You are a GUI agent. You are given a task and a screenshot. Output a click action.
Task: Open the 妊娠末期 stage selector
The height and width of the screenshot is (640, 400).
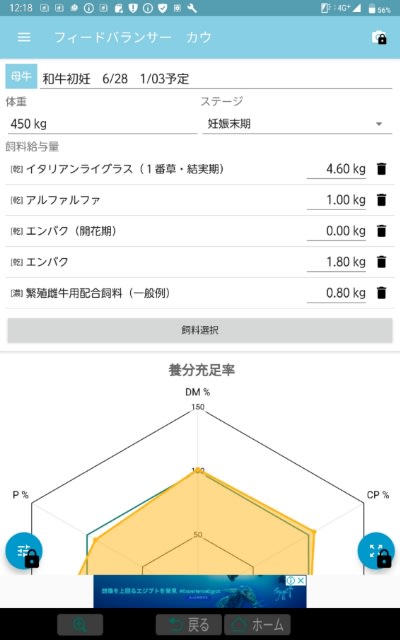297,124
